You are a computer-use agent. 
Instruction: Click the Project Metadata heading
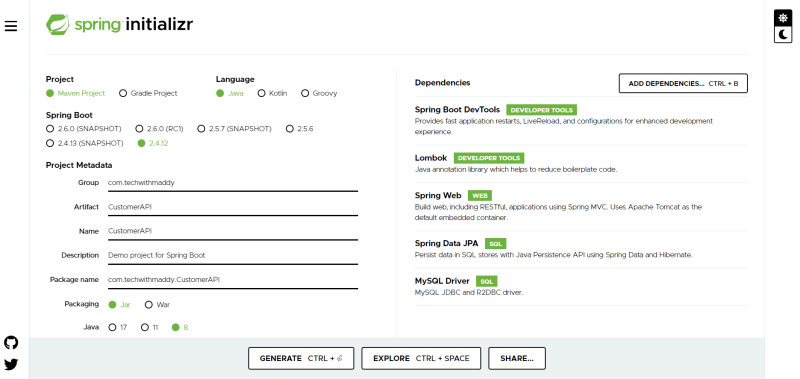click(x=79, y=165)
